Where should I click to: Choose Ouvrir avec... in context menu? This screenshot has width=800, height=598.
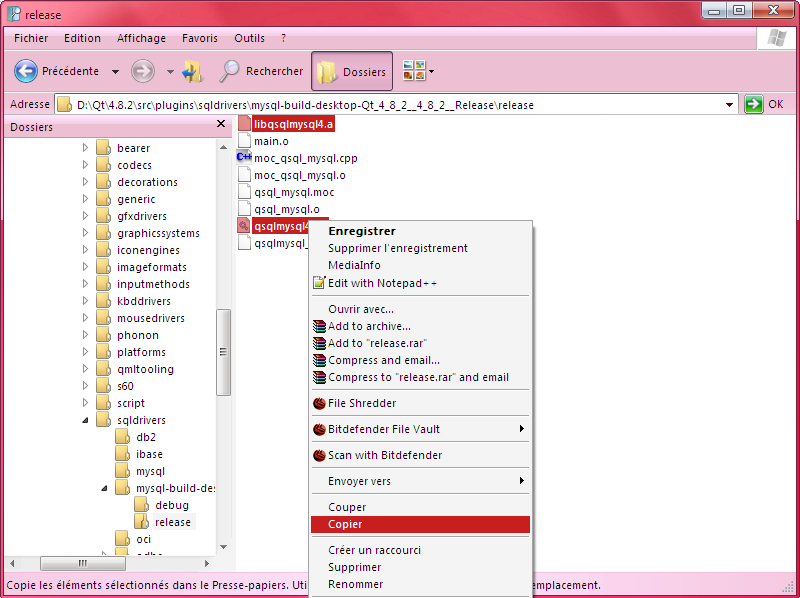[x=361, y=309]
